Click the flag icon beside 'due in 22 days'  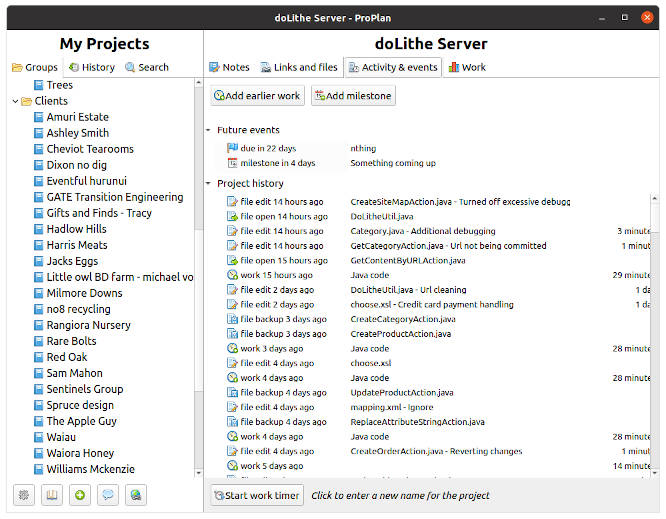(x=232, y=148)
